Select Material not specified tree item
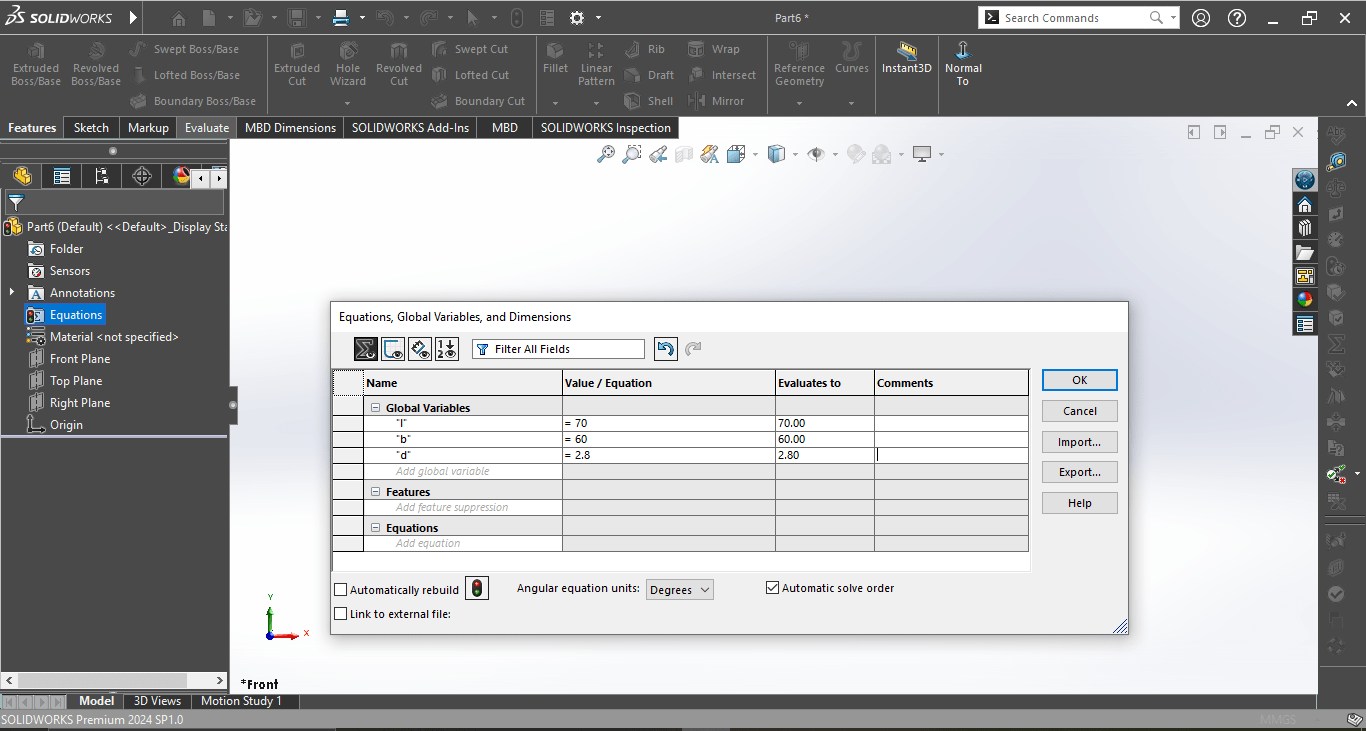1366x731 pixels. [x=114, y=337]
